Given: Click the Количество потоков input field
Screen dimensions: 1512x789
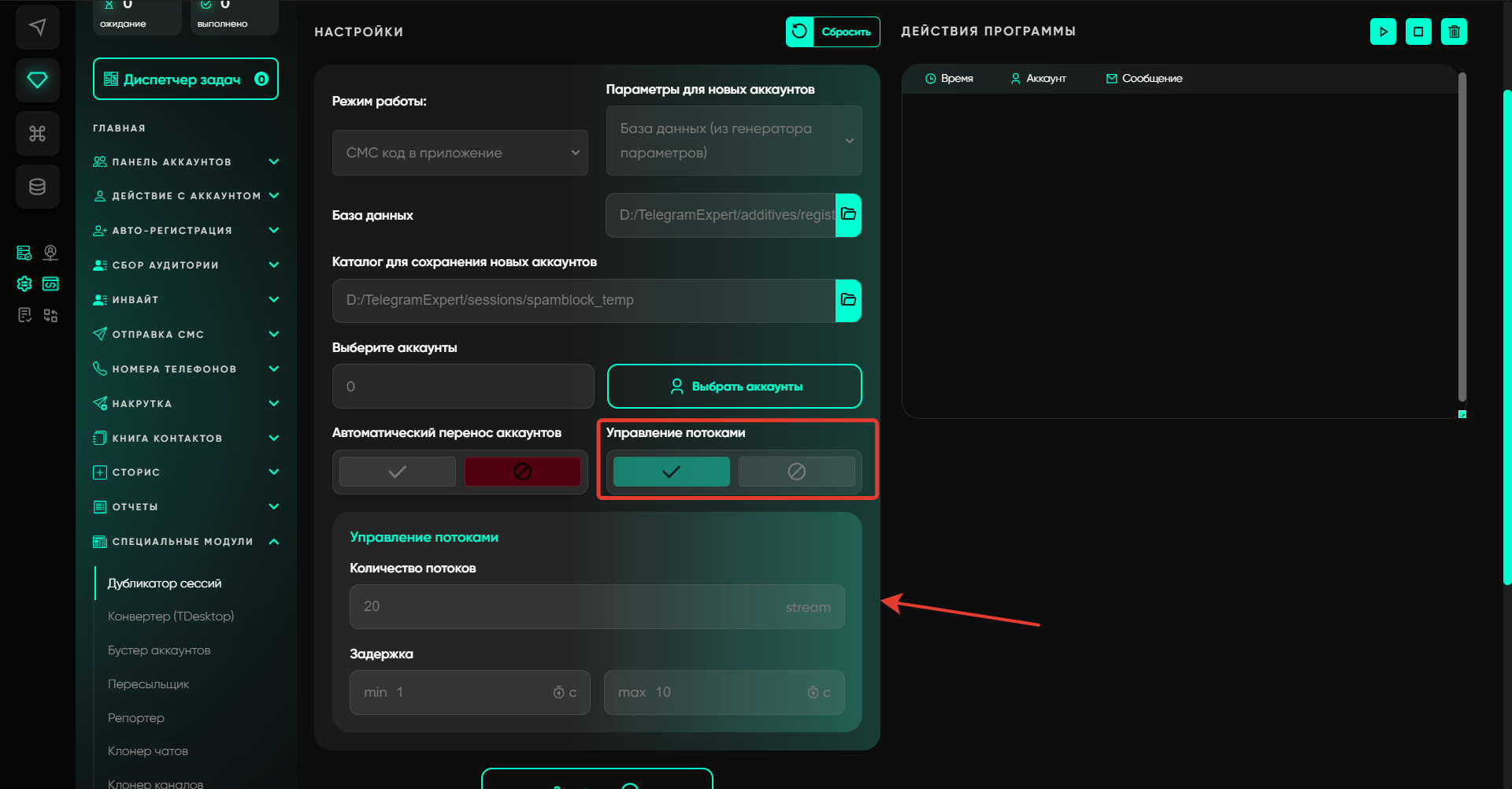Looking at the screenshot, I should (x=596, y=606).
